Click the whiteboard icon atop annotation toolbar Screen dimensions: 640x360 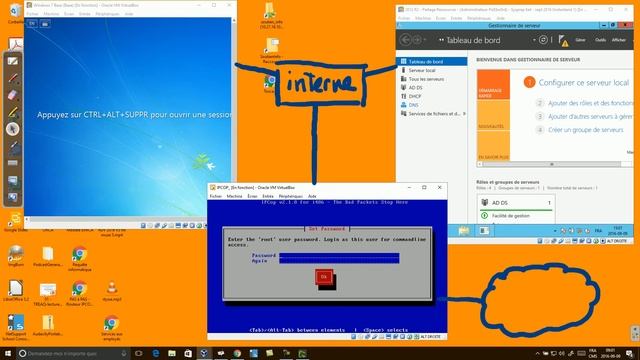pos(13,61)
